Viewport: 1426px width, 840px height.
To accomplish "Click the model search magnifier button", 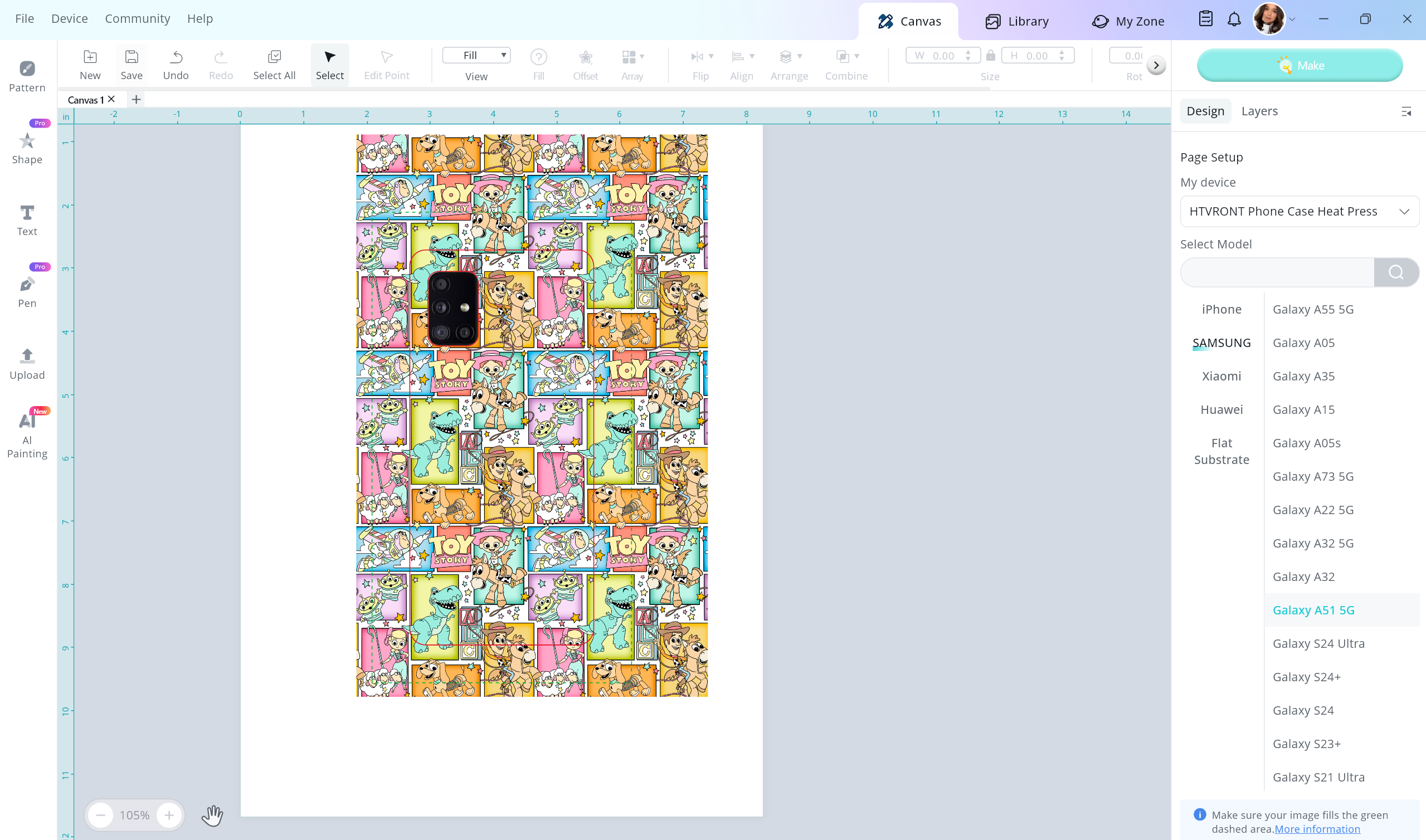I will point(1395,272).
